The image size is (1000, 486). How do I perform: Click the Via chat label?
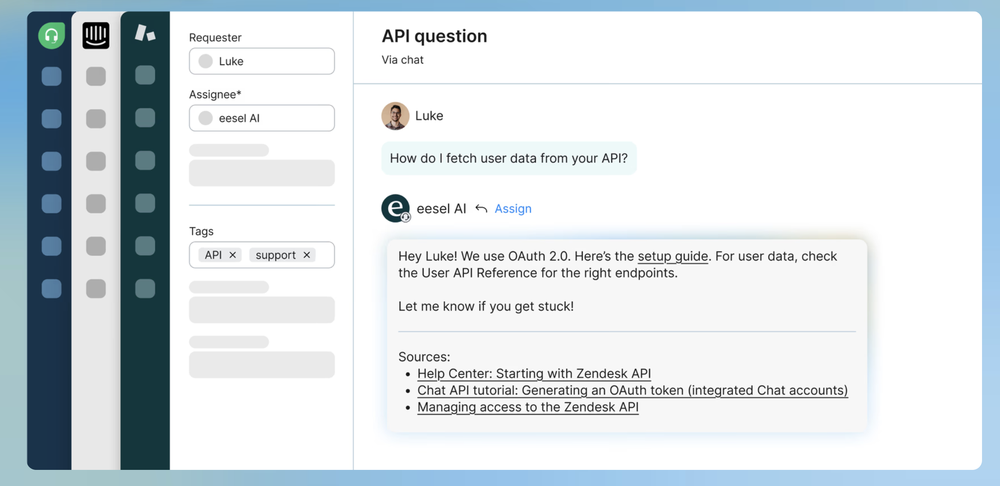402,60
